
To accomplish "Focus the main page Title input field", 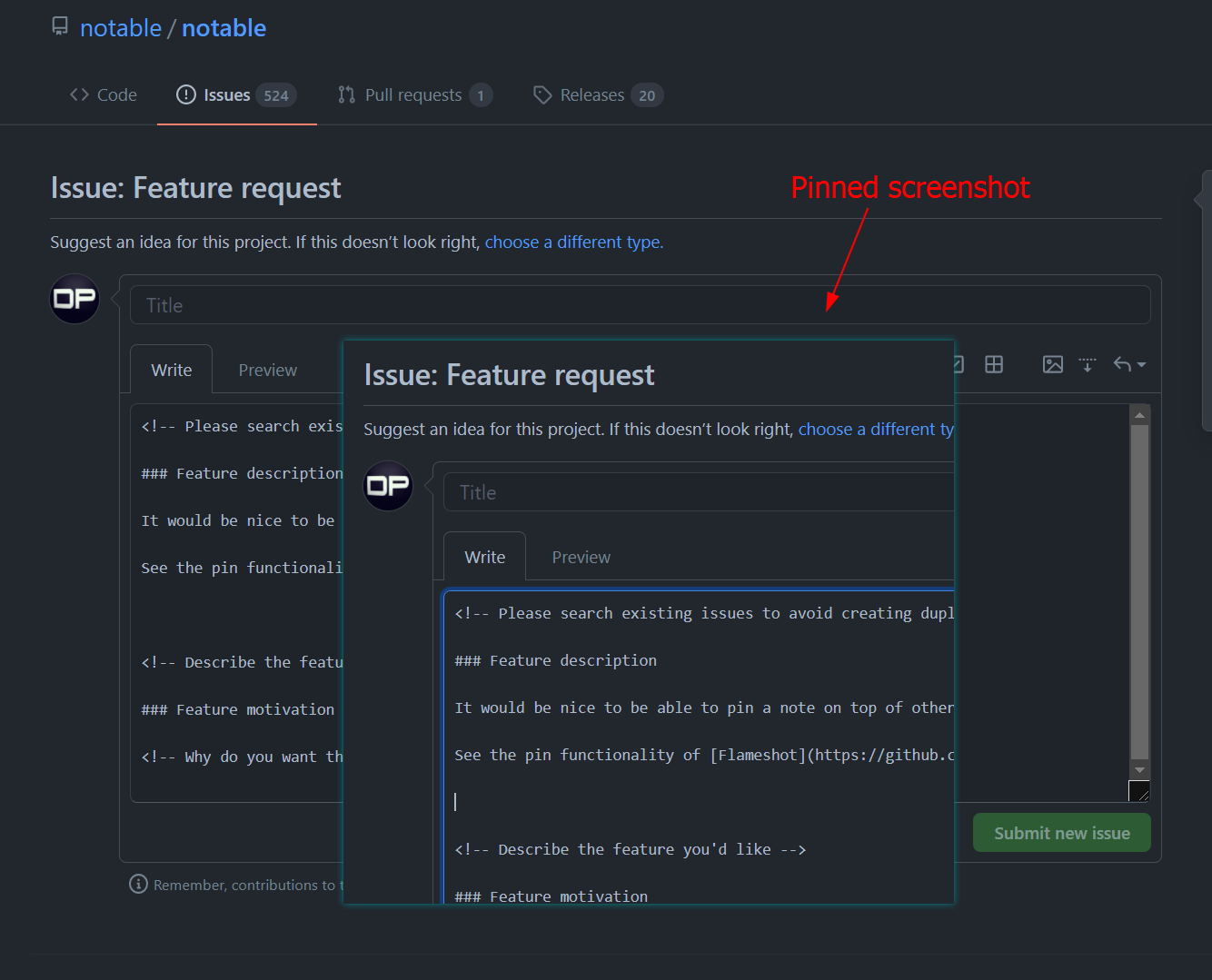I will pyautogui.click(x=641, y=305).
